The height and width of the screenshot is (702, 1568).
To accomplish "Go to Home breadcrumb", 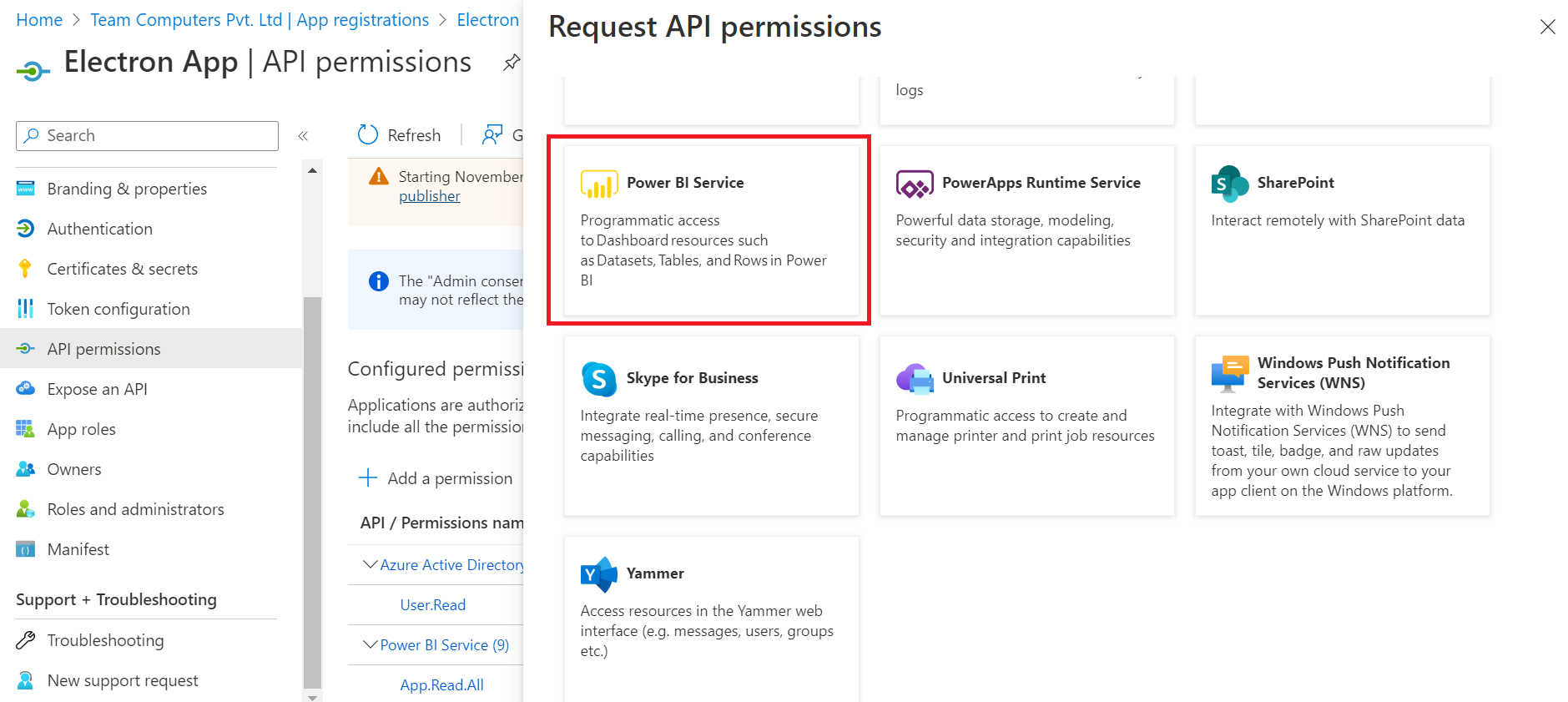I will click(x=39, y=20).
